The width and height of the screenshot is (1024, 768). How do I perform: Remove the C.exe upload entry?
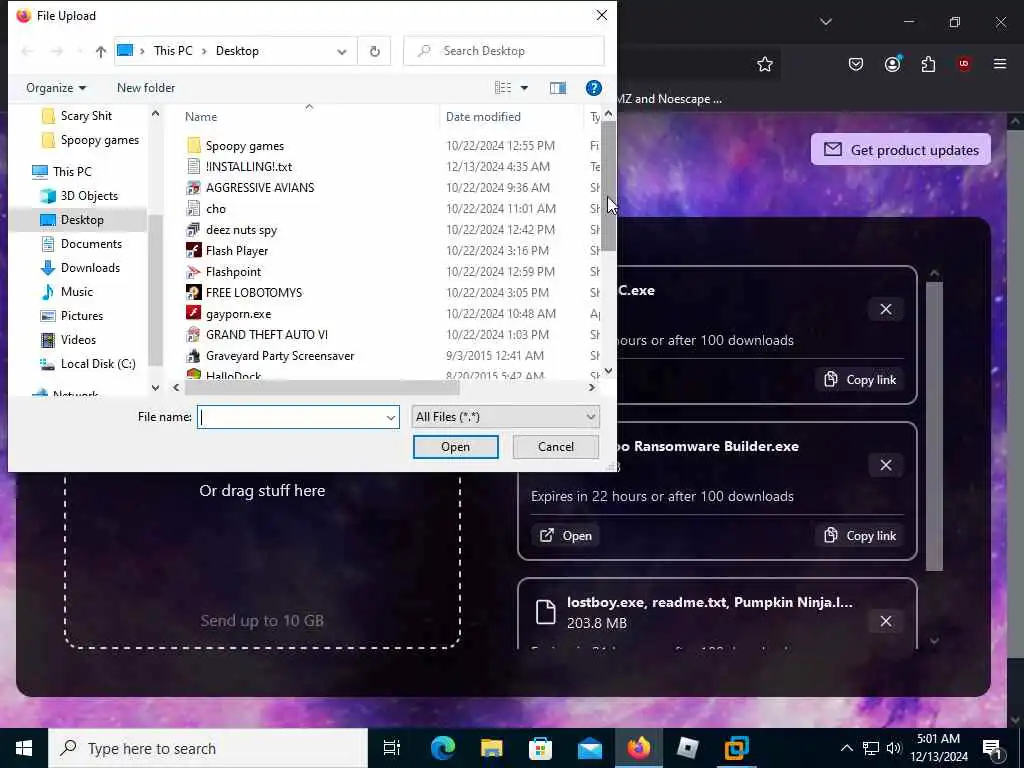(x=886, y=309)
